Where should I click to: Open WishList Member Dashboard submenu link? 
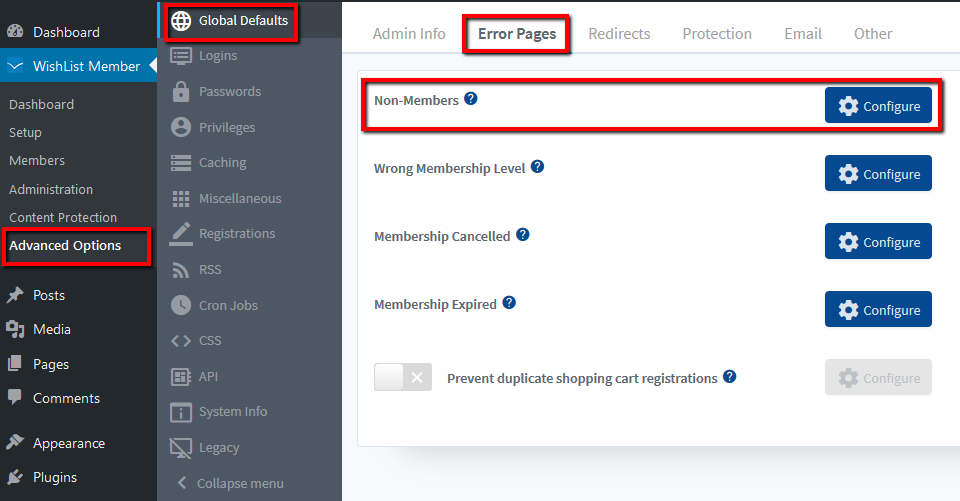tap(42, 105)
